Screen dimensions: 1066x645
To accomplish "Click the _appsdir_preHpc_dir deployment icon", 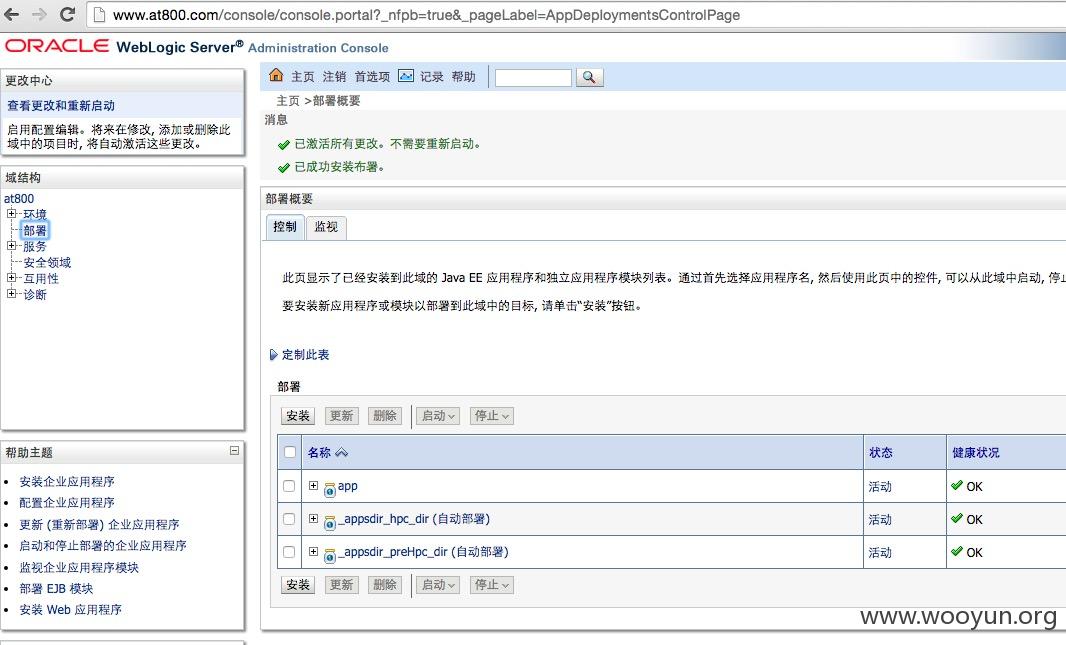I will click(330, 555).
